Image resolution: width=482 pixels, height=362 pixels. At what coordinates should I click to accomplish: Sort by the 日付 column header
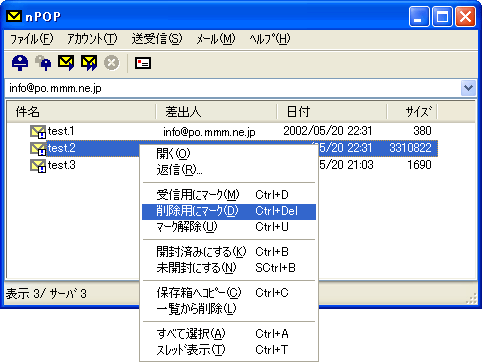tap(332, 111)
